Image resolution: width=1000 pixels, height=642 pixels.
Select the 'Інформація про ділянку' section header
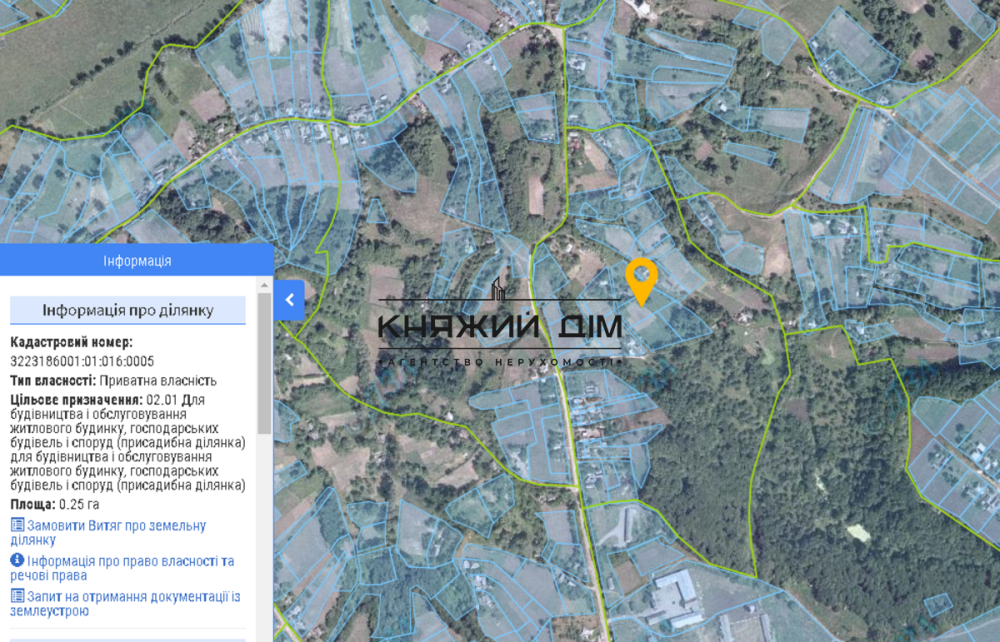127,310
